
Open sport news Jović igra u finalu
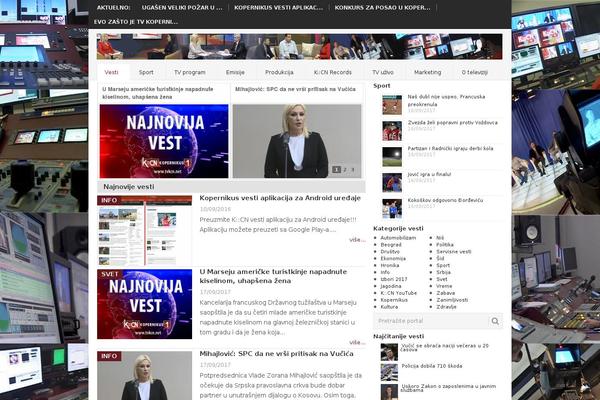(x=429, y=174)
